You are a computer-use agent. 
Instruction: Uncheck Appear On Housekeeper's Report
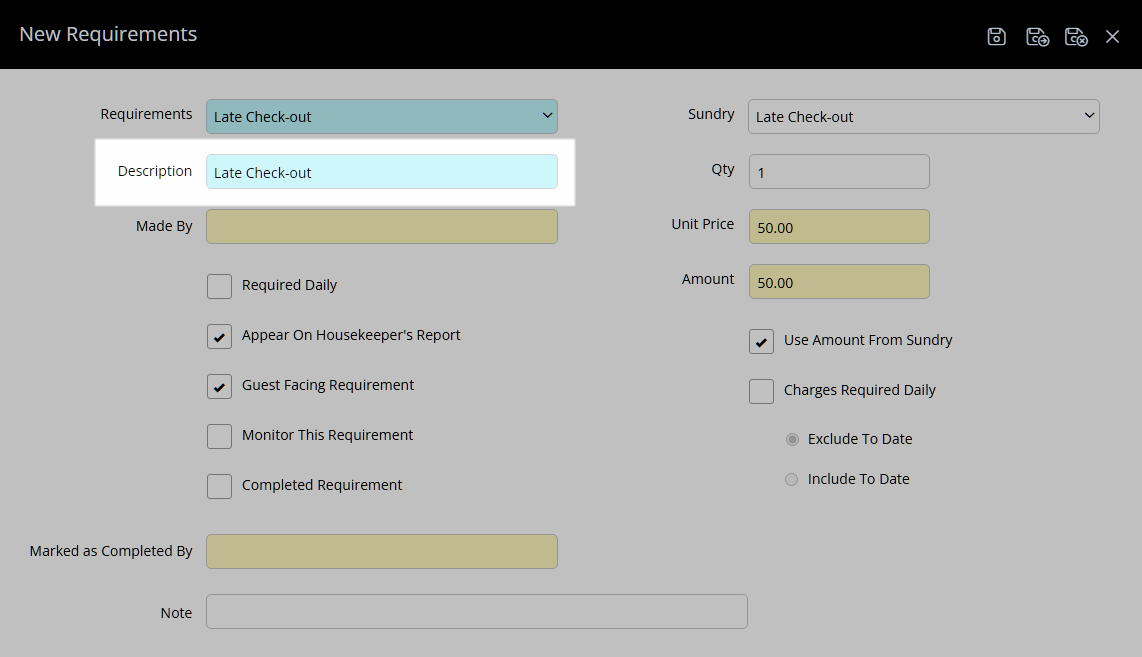pos(219,337)
